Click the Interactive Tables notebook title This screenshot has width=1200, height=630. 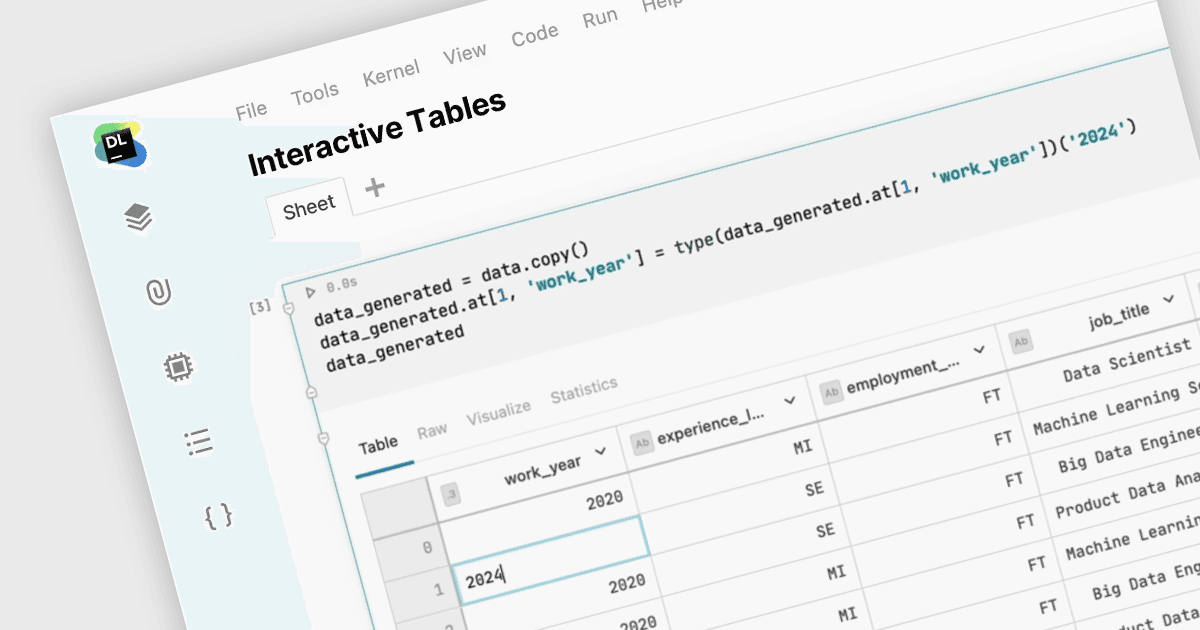pyautogui.click(x=377, y=134)
